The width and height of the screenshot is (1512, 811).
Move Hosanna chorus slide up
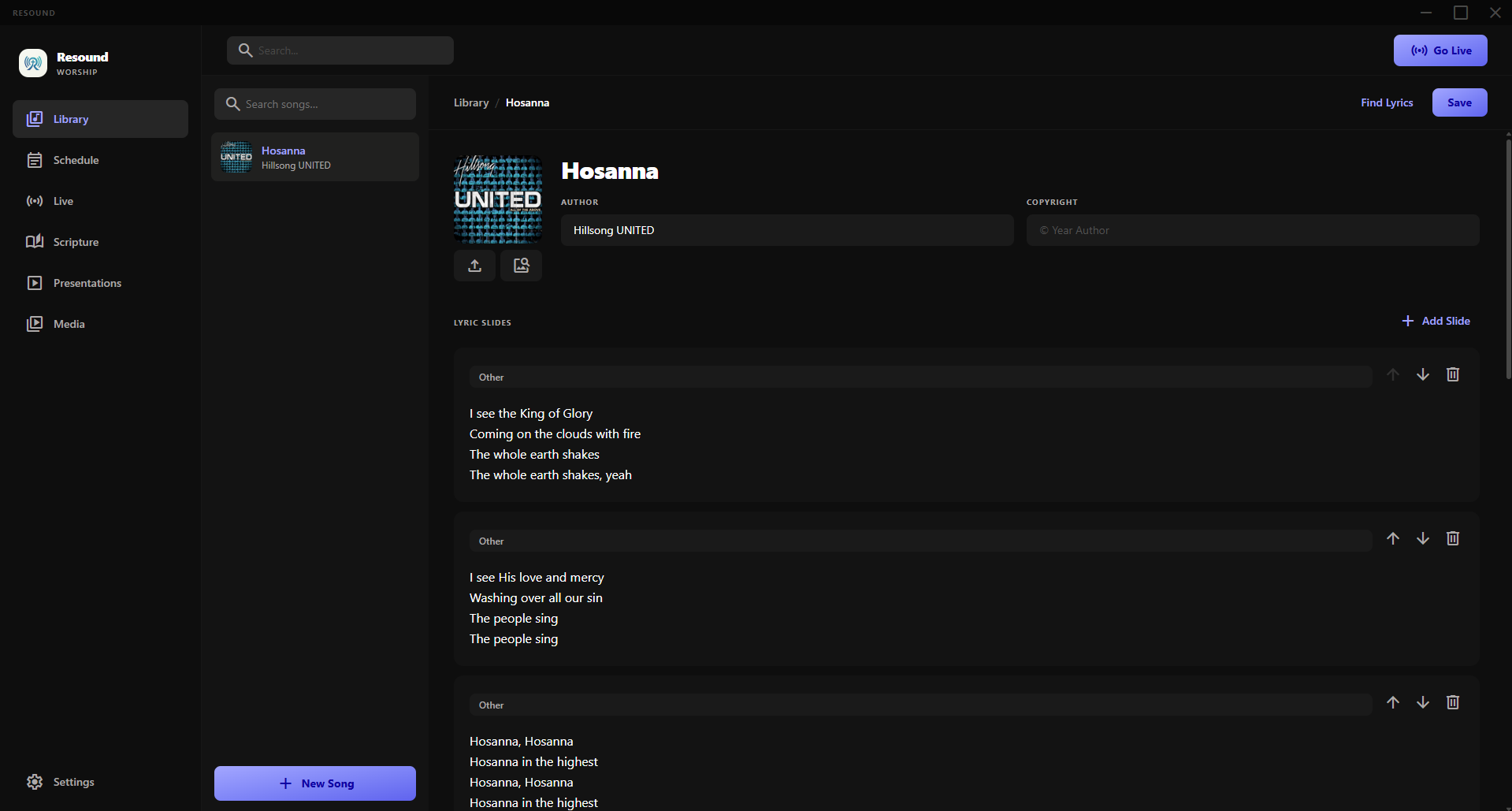point(1393,702)
